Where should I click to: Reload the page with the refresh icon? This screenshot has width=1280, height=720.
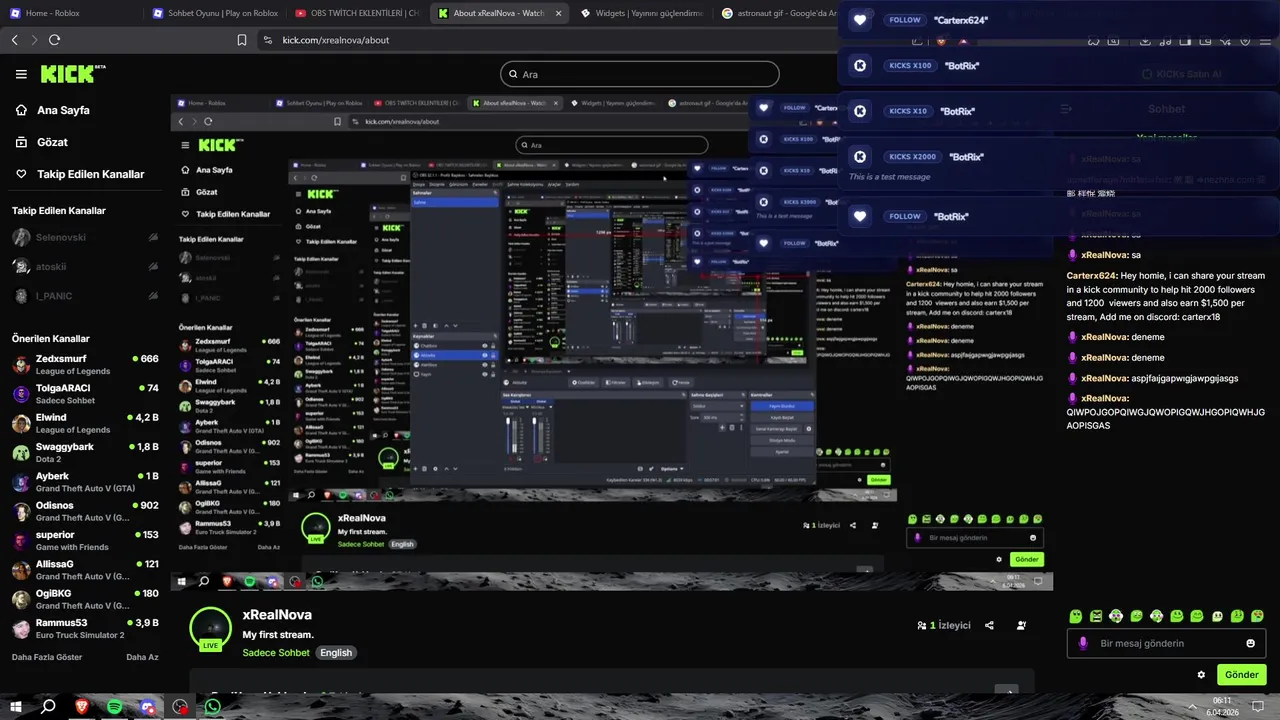coord(55,40)
